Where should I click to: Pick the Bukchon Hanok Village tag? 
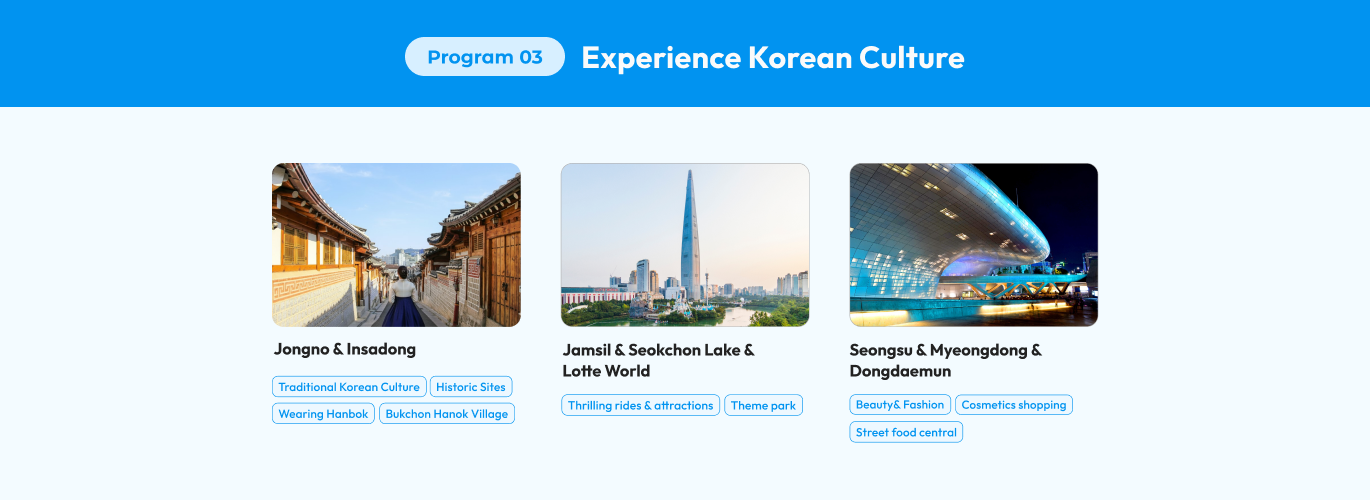pos(447,414)
